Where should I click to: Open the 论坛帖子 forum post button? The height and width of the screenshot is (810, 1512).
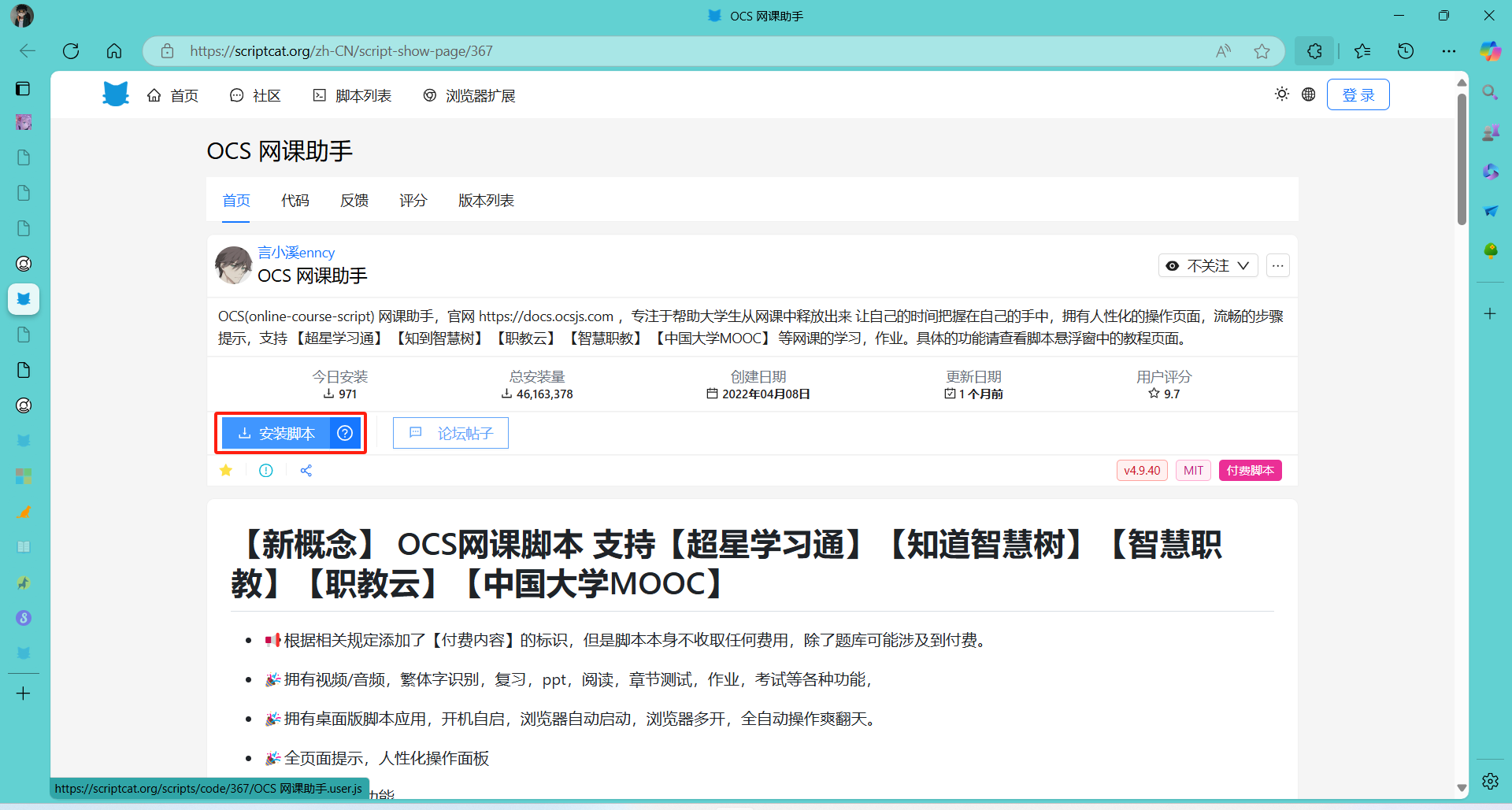pyautogui.click(x=450, y=433)
